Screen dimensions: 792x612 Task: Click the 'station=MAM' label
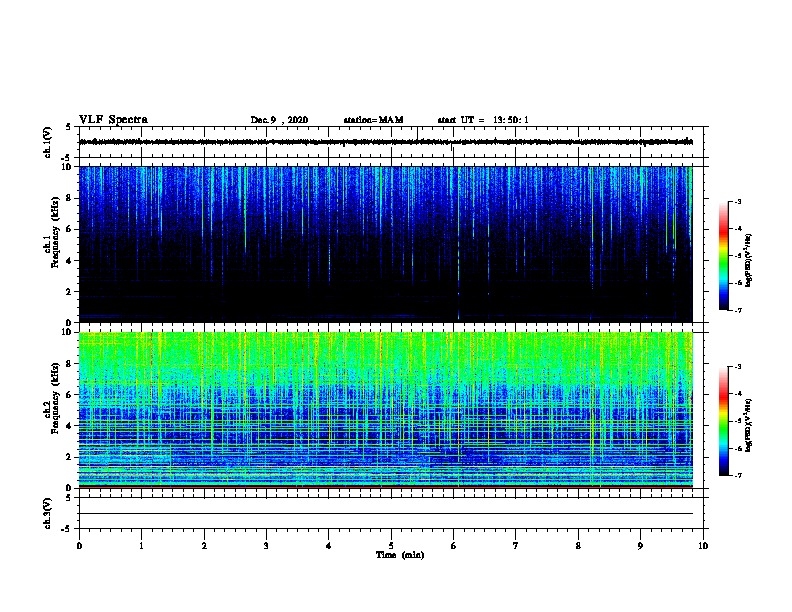click(x=373, y=120)
